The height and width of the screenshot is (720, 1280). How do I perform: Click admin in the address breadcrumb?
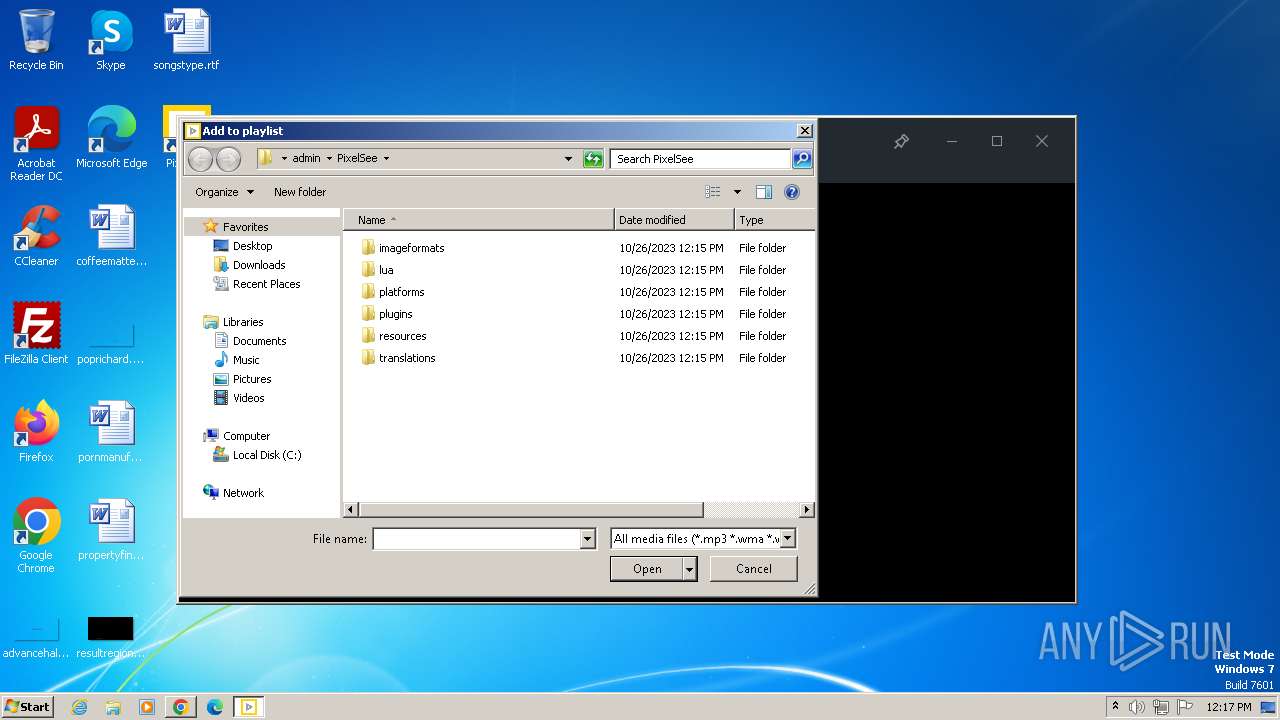click(x=306, y=159)
